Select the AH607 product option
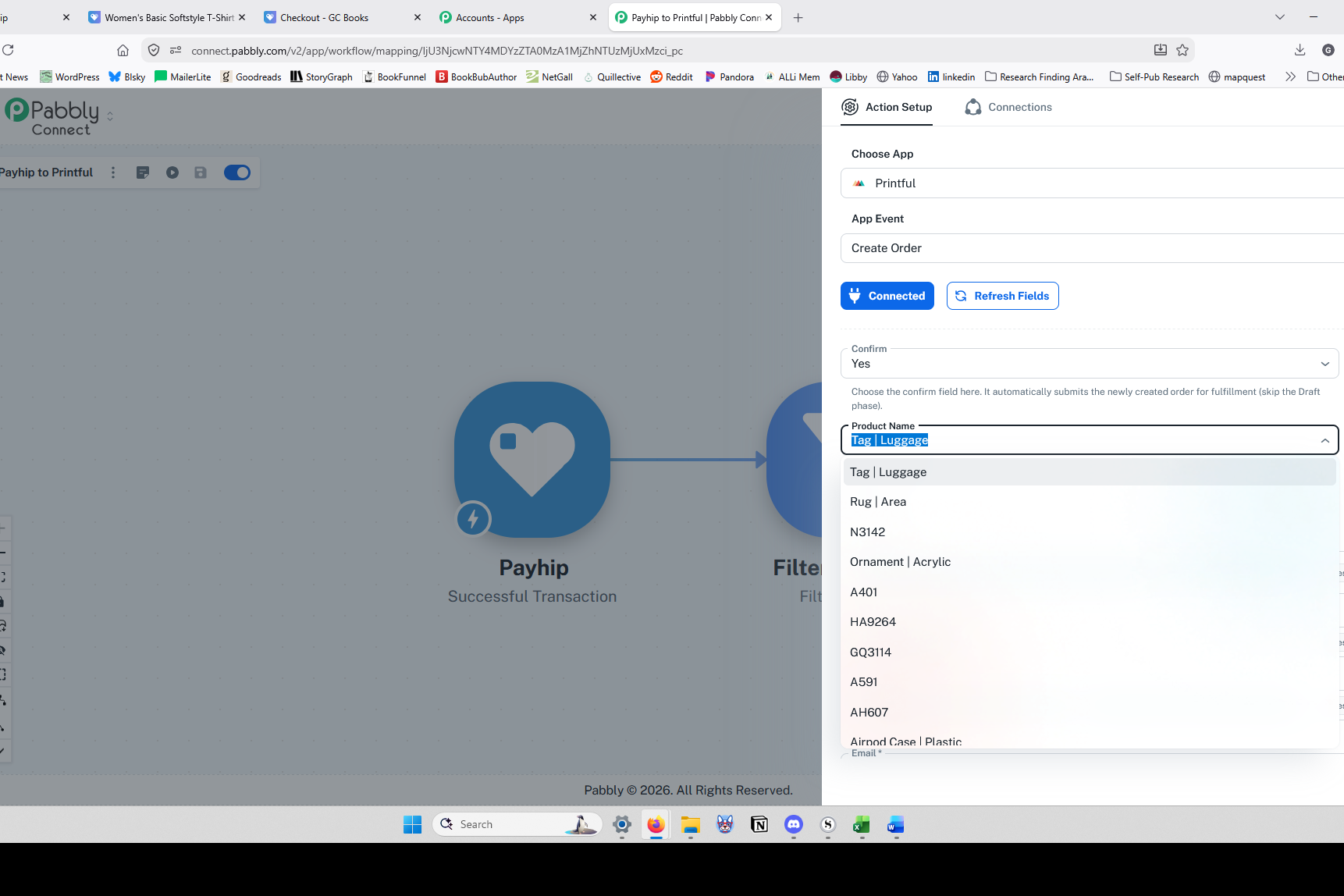1344x896 pixels. (x=1090, y=713)
